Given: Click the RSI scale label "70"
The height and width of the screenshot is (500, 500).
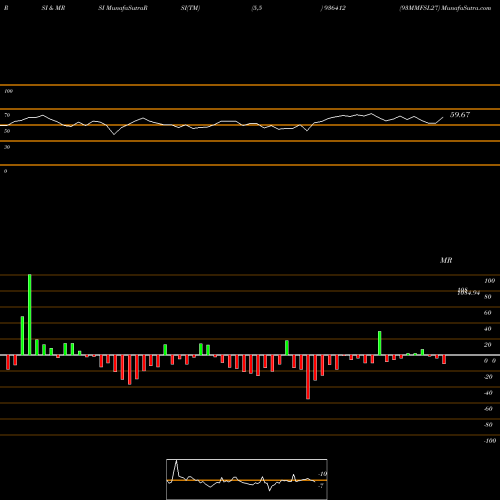Looking at the screenshot, I should [x=7, y=115].
